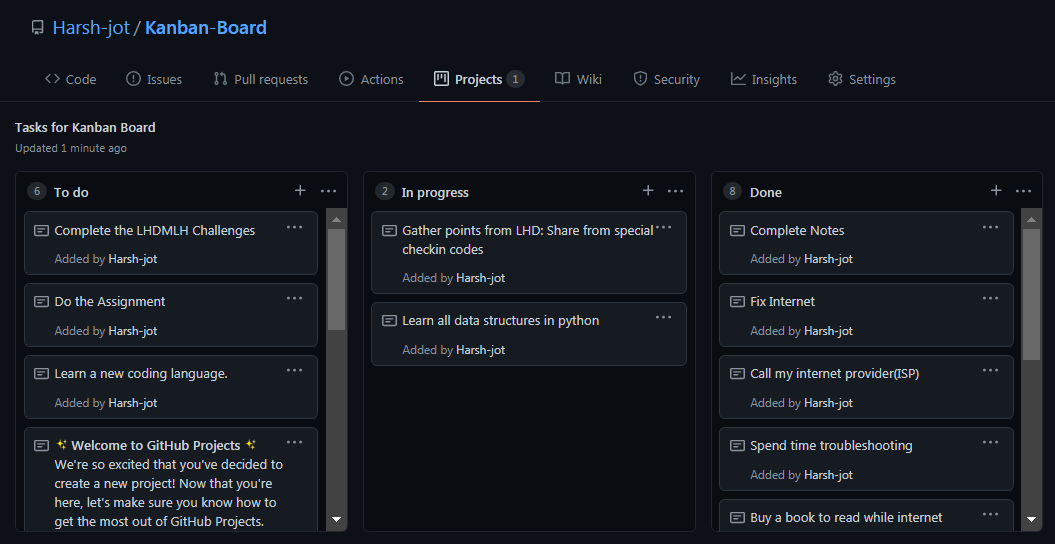
Task: Select the Projects tab
Action: pos(479,79)
